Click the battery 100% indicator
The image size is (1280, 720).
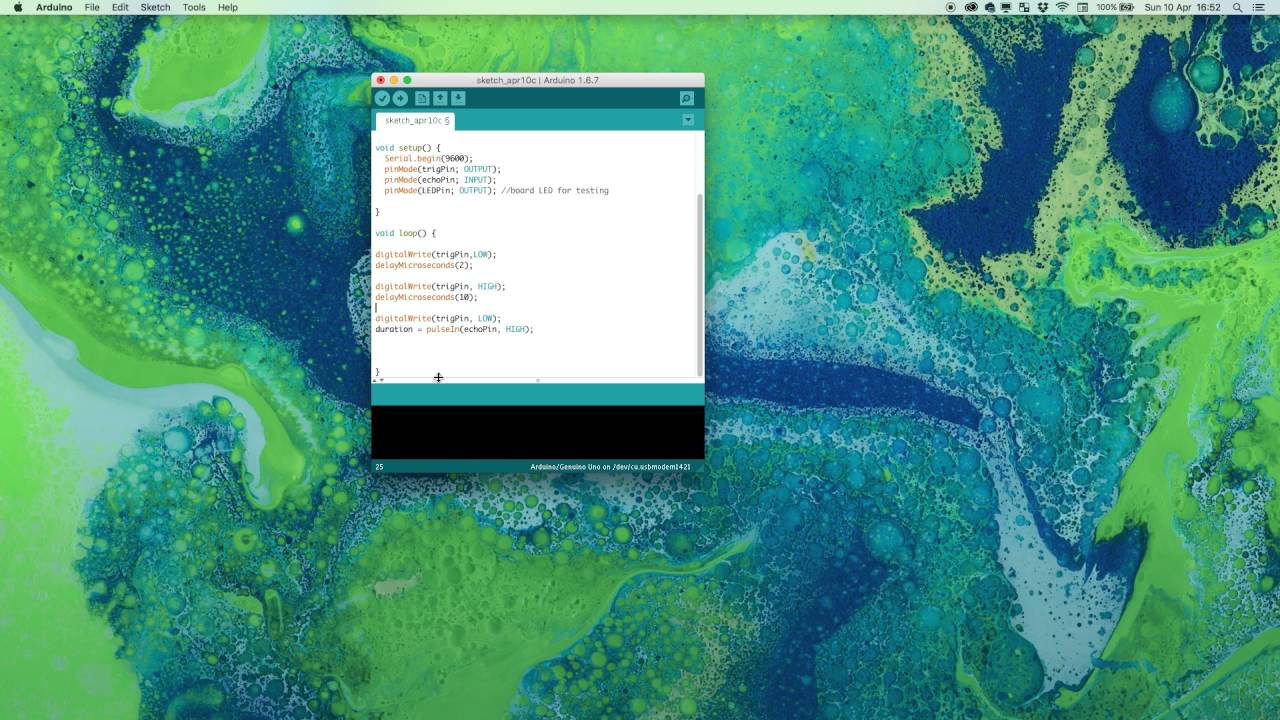[1116, 7]
